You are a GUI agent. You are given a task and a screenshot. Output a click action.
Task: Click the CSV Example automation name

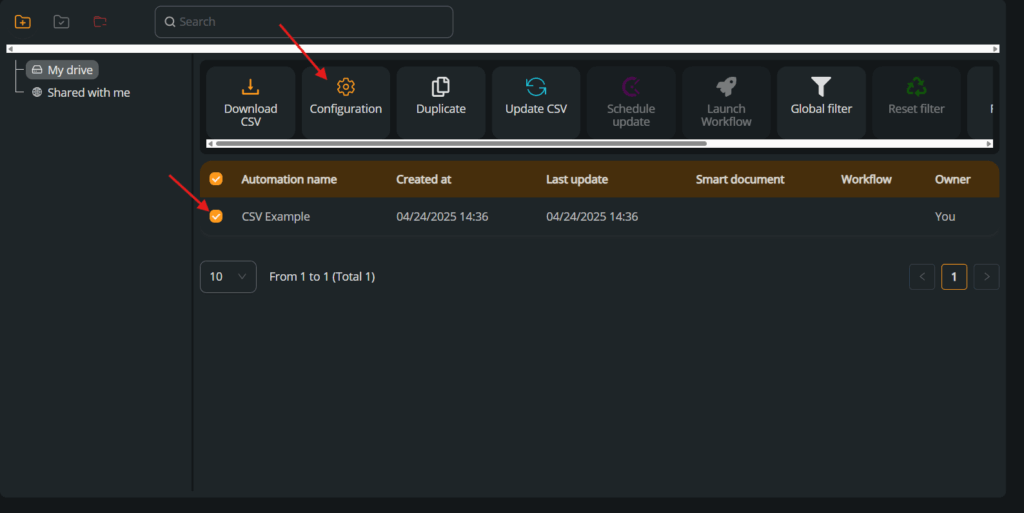(x=276, y=217)
